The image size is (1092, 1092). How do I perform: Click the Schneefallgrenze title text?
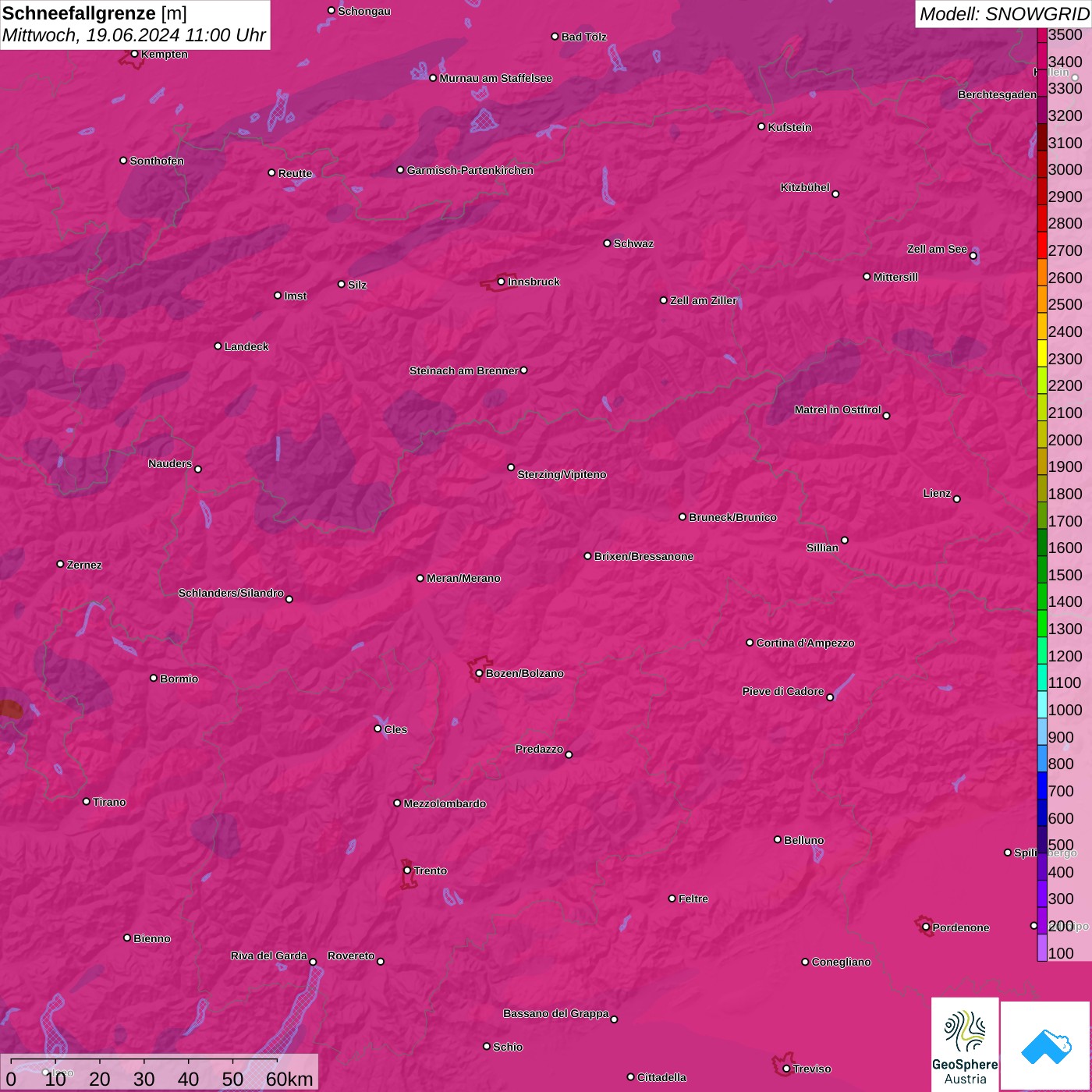pos(79,13)
